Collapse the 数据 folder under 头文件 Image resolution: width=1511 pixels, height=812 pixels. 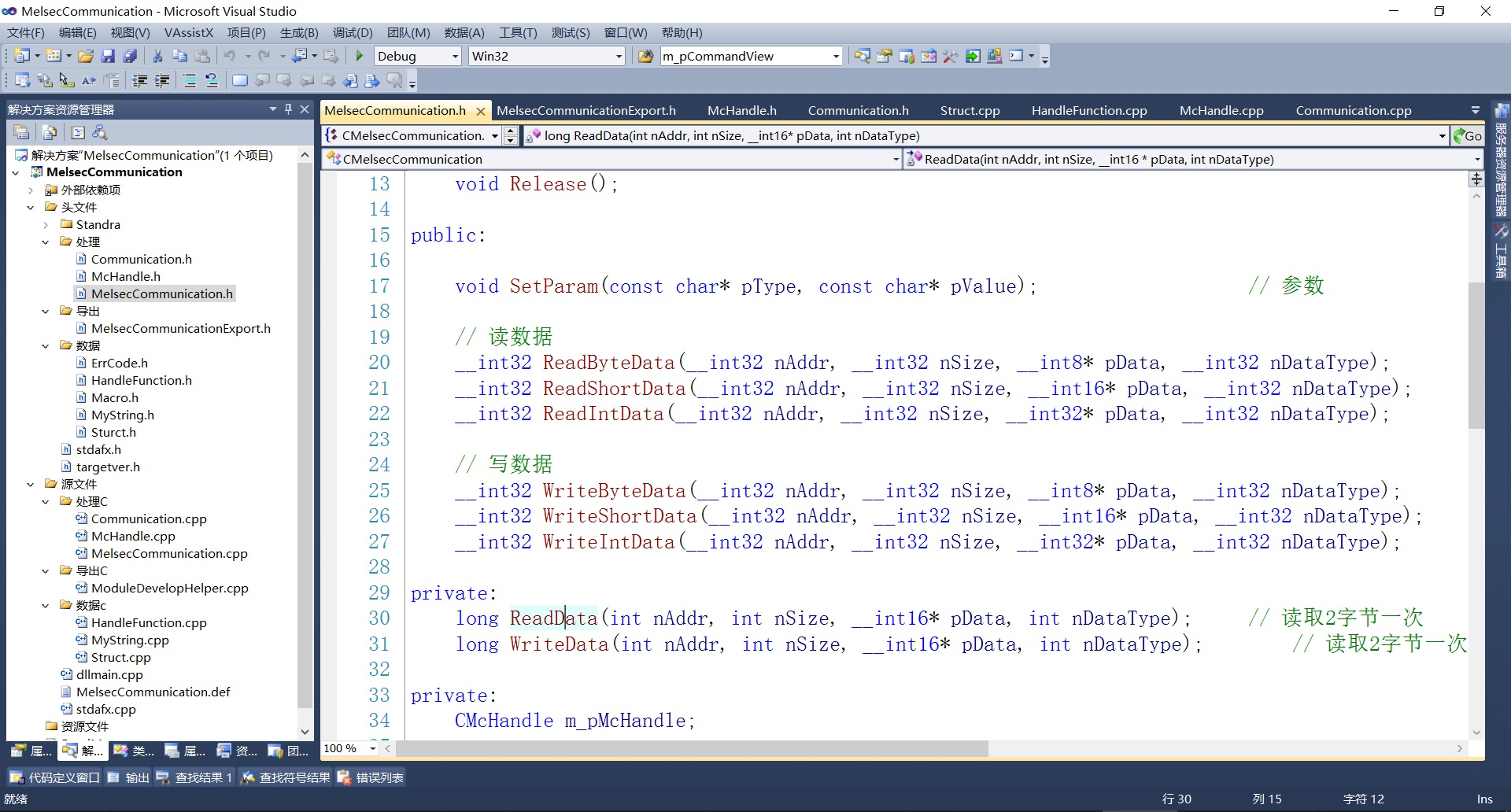pos(46,345)
